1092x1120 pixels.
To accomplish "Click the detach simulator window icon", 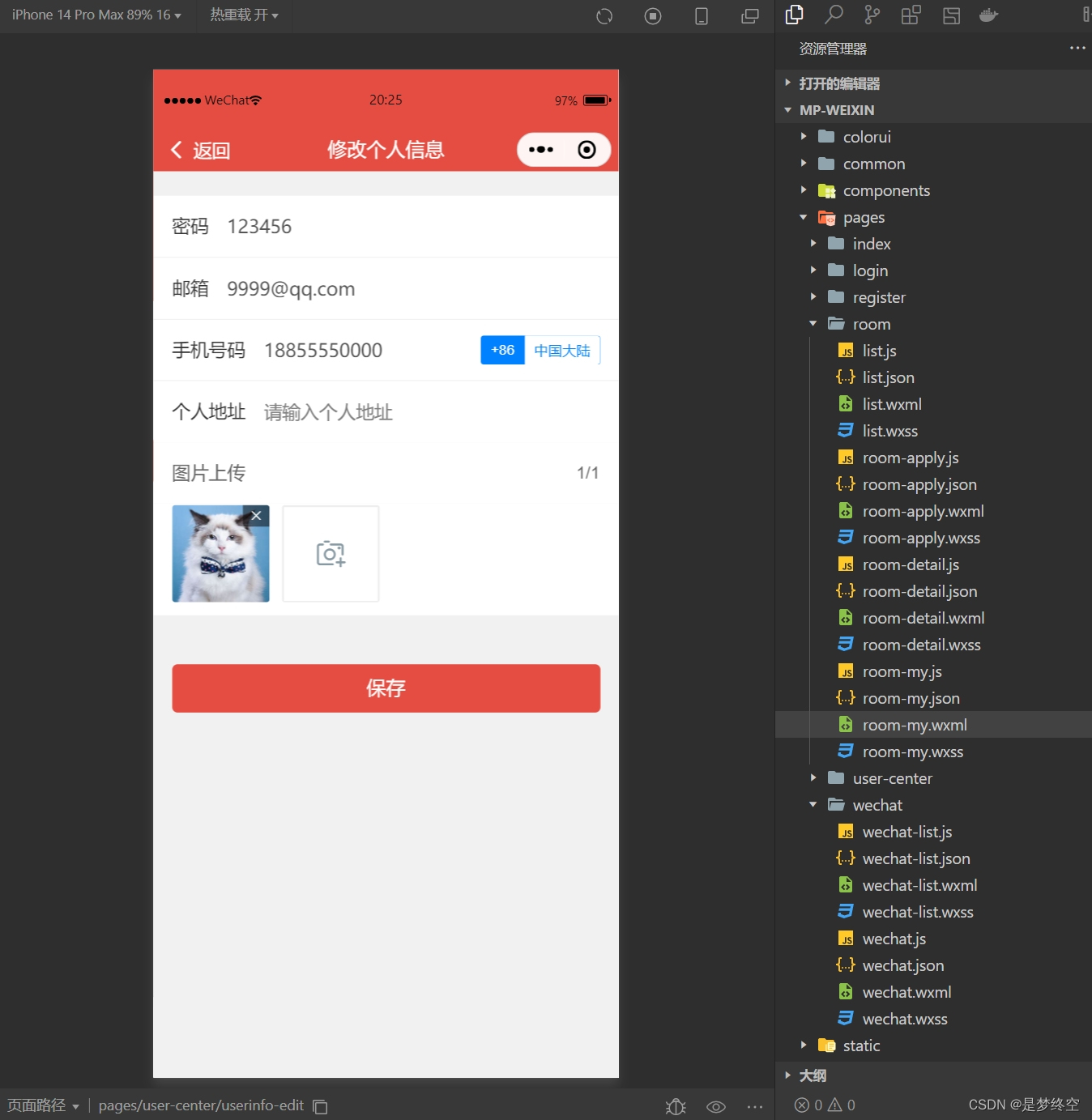I will (750, 16).
